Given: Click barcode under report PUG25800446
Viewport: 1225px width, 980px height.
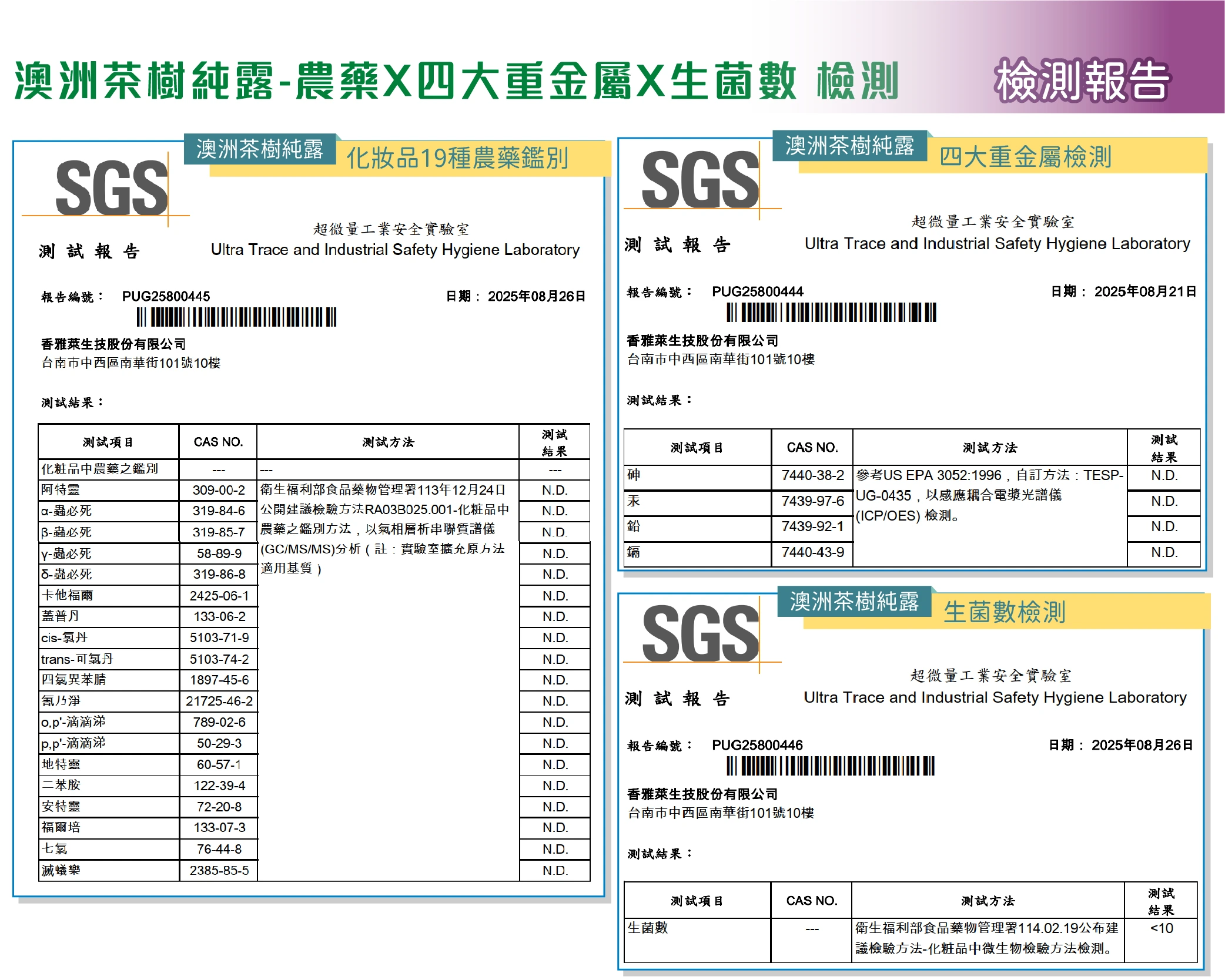Looking at the screenshot, I should (829, 766).
